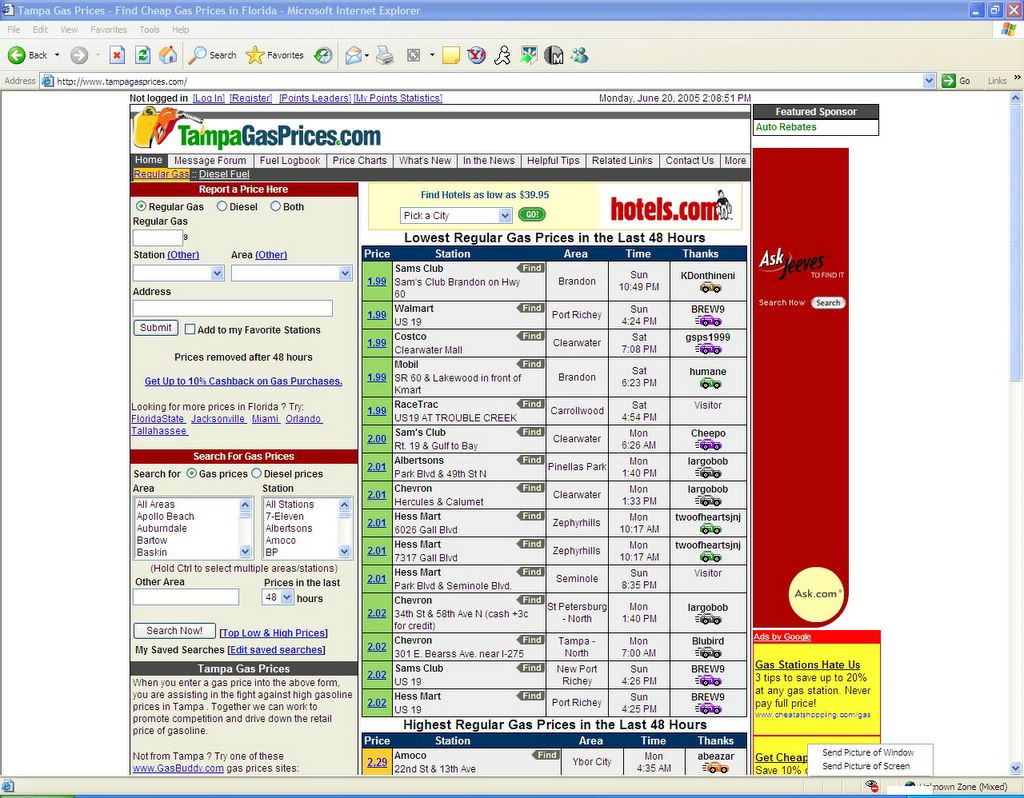Click the Address input field
The width and height of the screenshot is (1024, 798).
[x=232, y=308]
